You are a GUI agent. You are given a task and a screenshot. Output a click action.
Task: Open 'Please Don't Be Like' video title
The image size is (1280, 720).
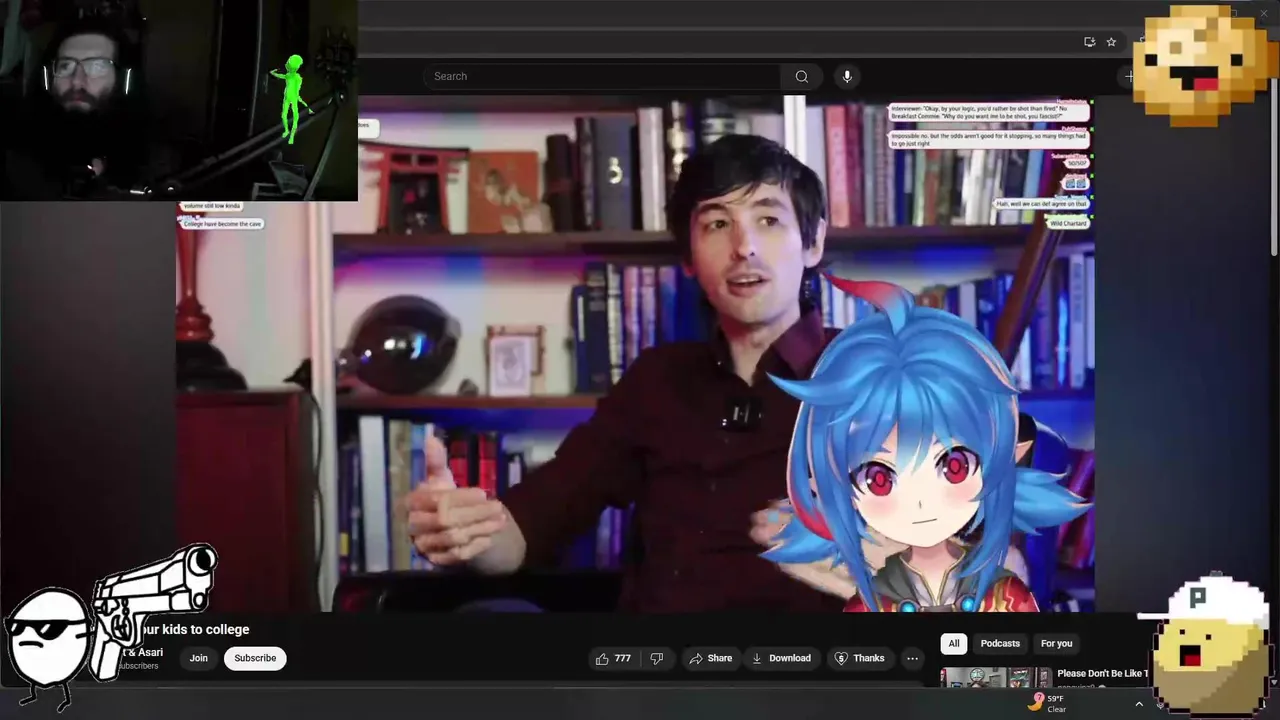pos(1103,673)
